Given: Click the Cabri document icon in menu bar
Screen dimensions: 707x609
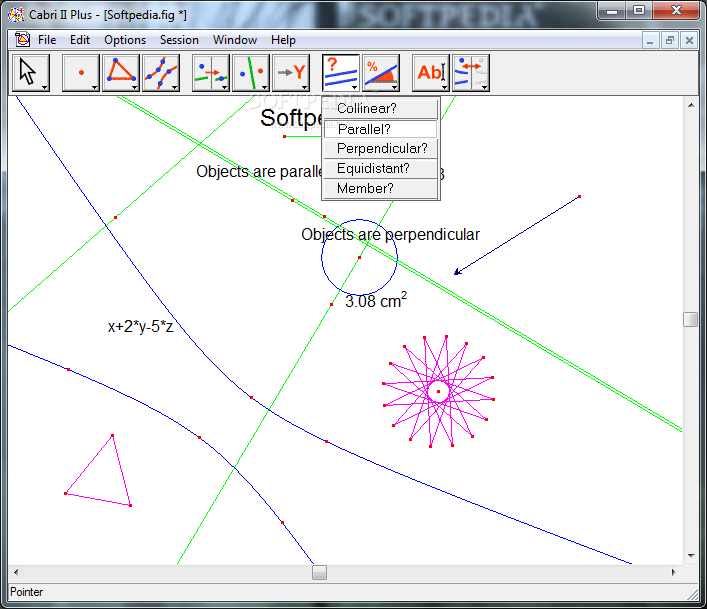Looking at the screenshot, I should 22,40.
